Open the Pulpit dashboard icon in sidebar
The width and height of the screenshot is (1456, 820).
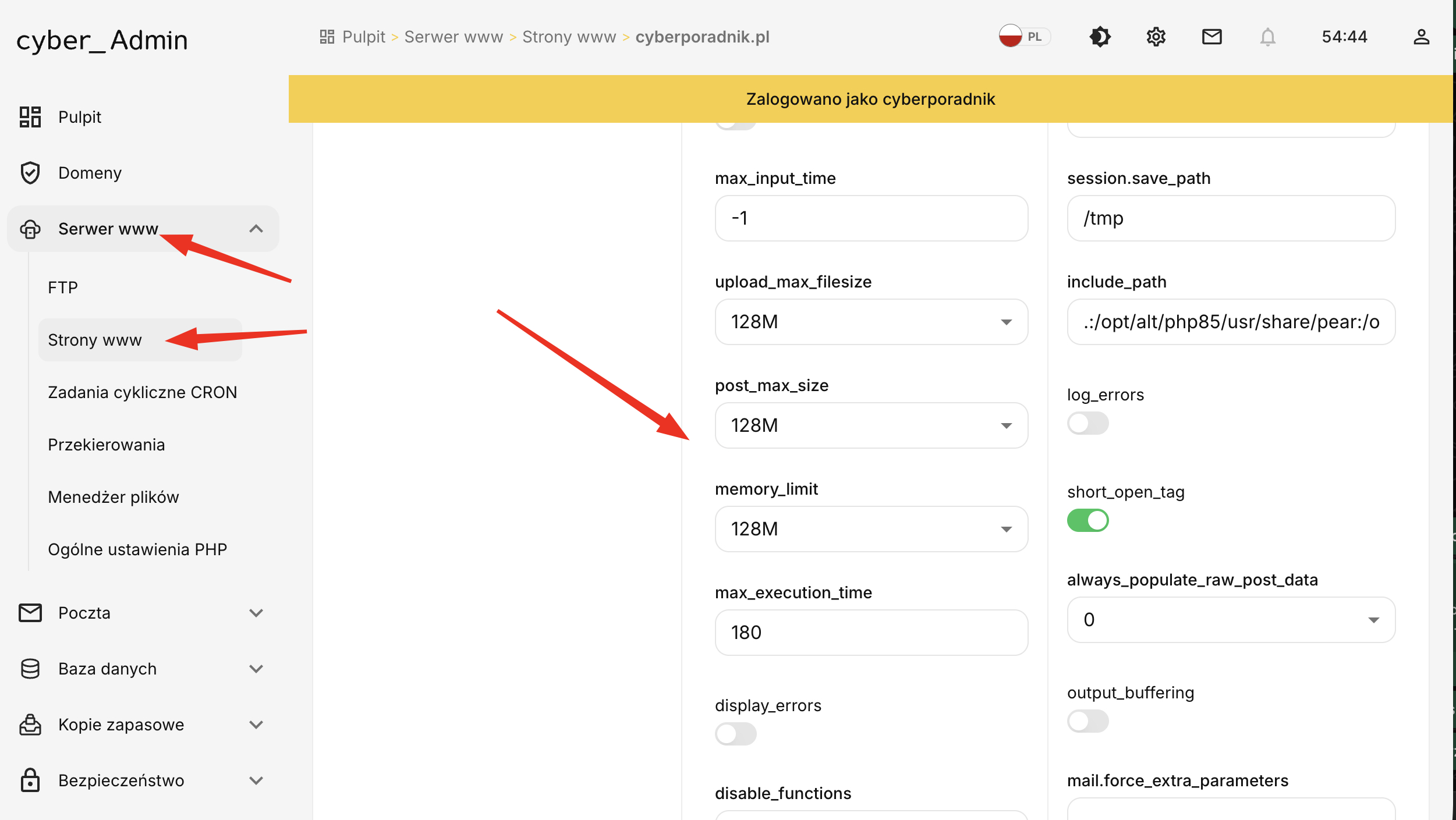(x=30, y=117)
